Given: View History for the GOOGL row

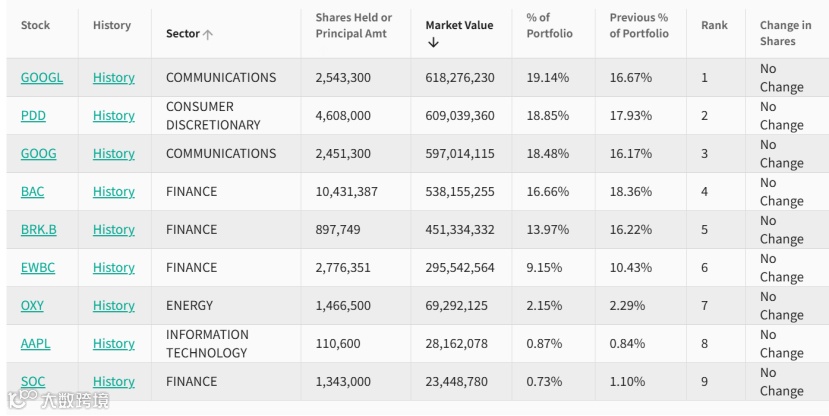Looking at the screenshot, I should click(x=113, y=78).
